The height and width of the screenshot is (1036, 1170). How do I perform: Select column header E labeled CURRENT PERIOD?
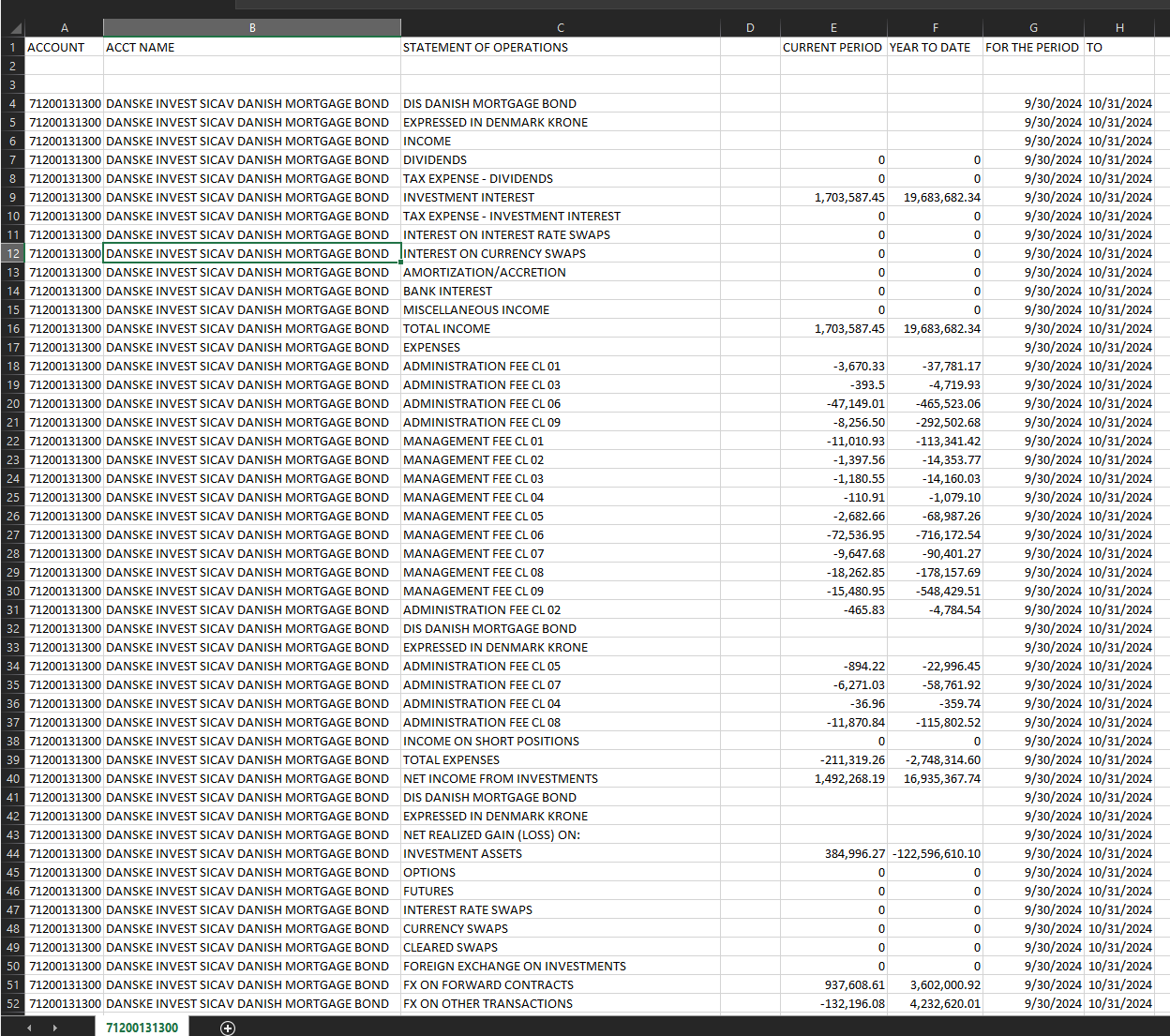[832, 27]
